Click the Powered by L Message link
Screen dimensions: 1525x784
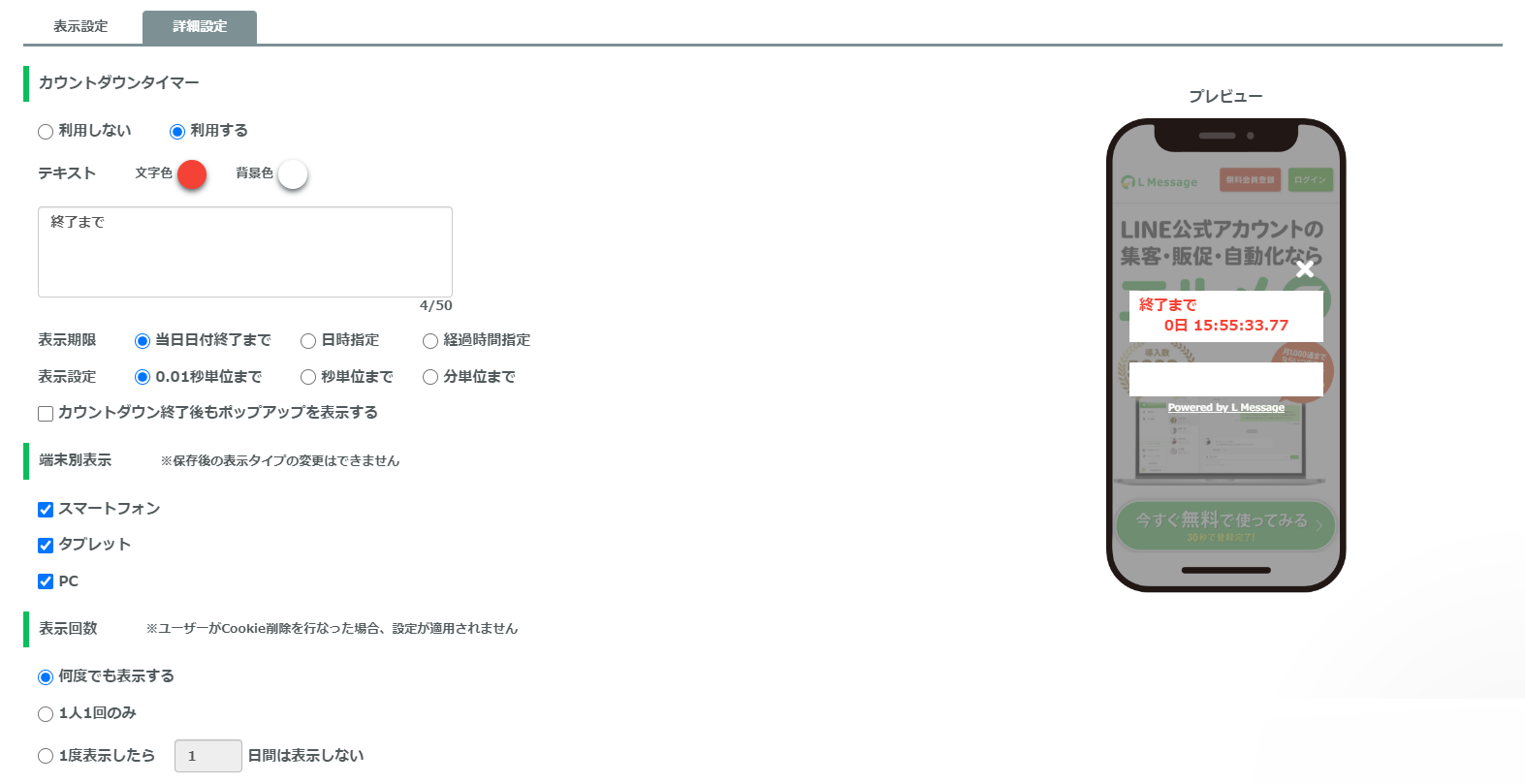coord(1225,408)
